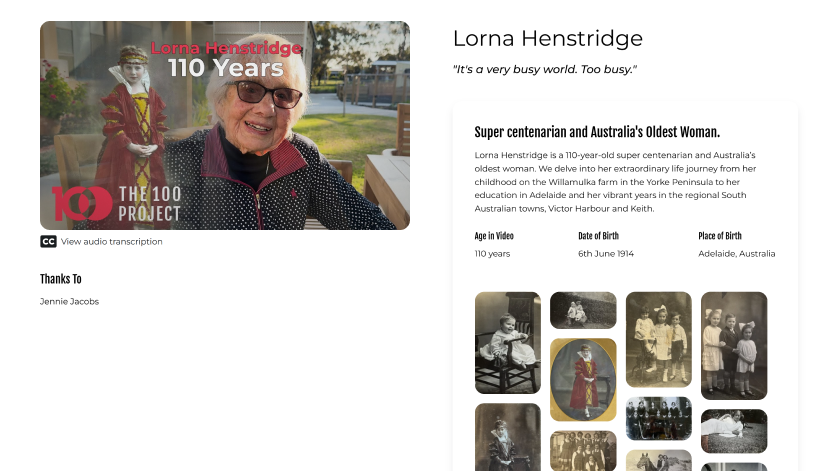Click the 6th June 1914 birth date
The image size is (838, 471).
point(606,254)
